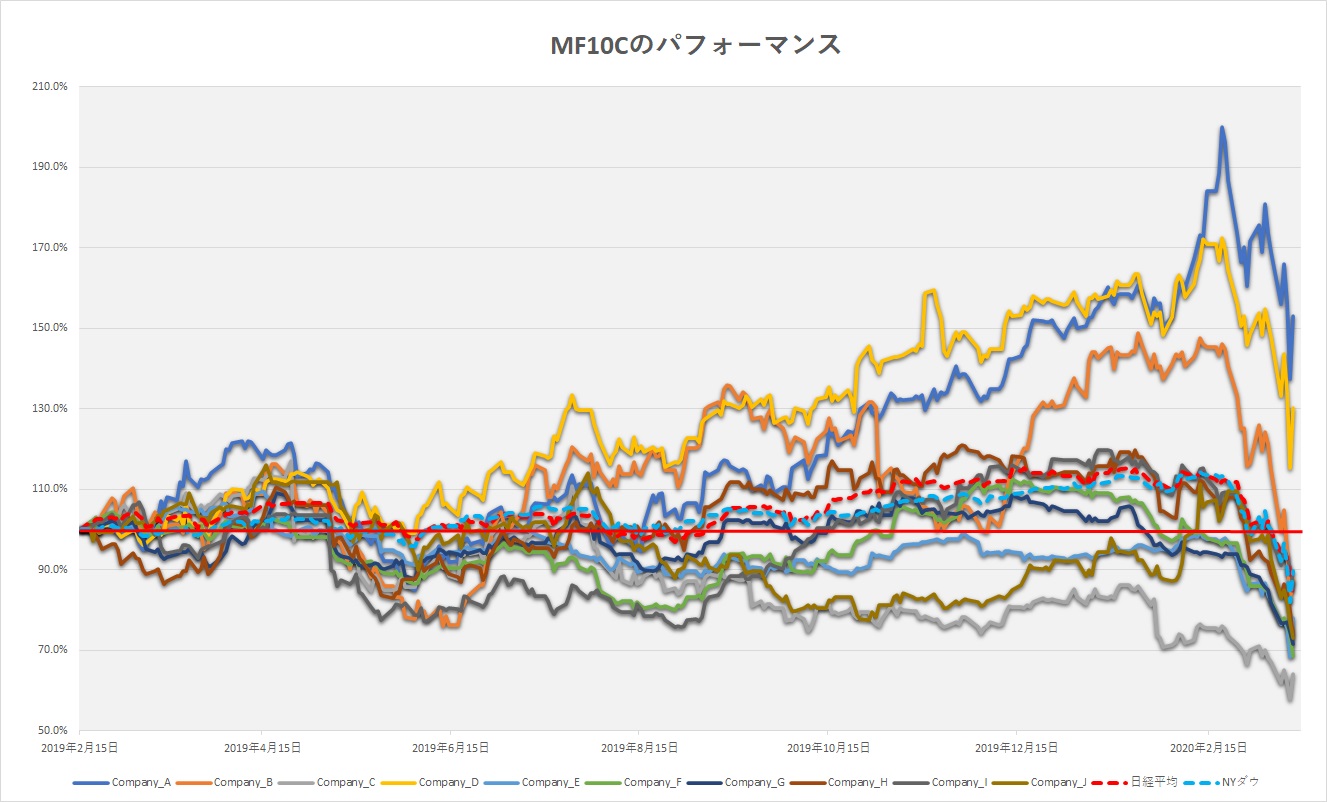Click the Company_E legend label
1327x802 pixels.
[x=551, y=782]
